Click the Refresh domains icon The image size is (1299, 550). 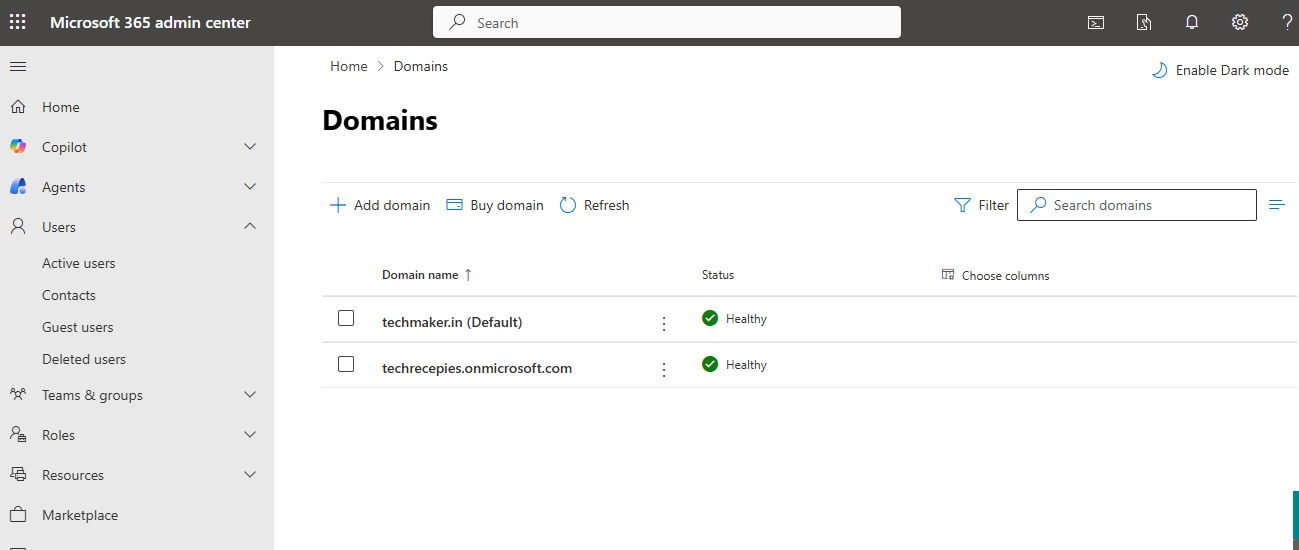point(568,205)
